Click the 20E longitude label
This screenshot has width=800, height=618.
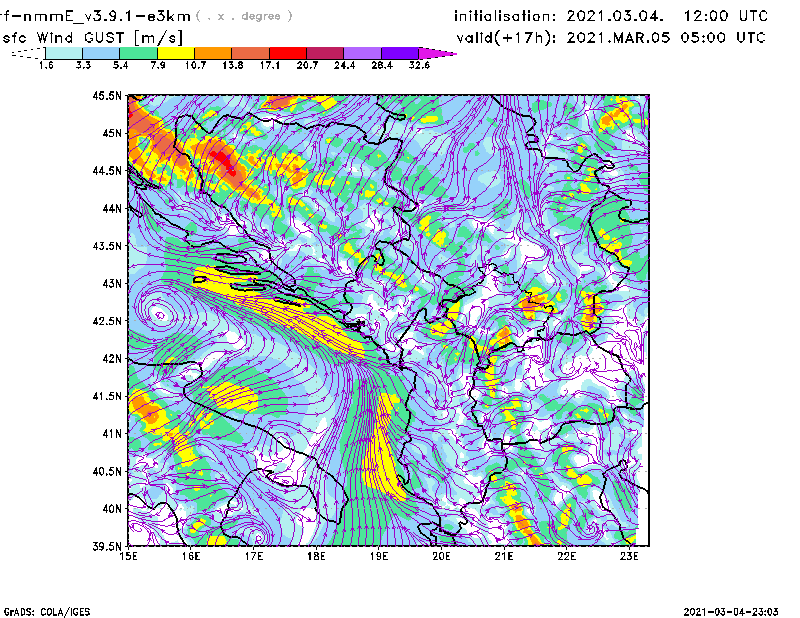click(x=441, y=556)
